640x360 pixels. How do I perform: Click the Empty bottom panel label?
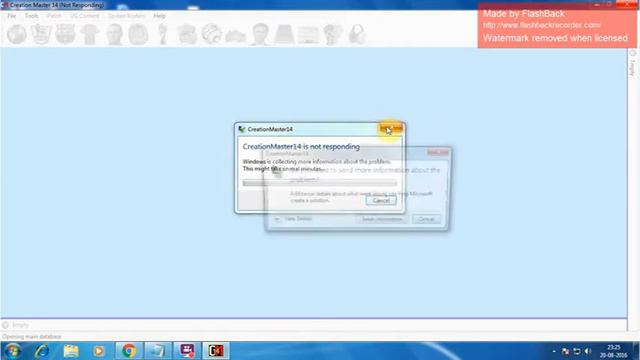tap(20, 325)
